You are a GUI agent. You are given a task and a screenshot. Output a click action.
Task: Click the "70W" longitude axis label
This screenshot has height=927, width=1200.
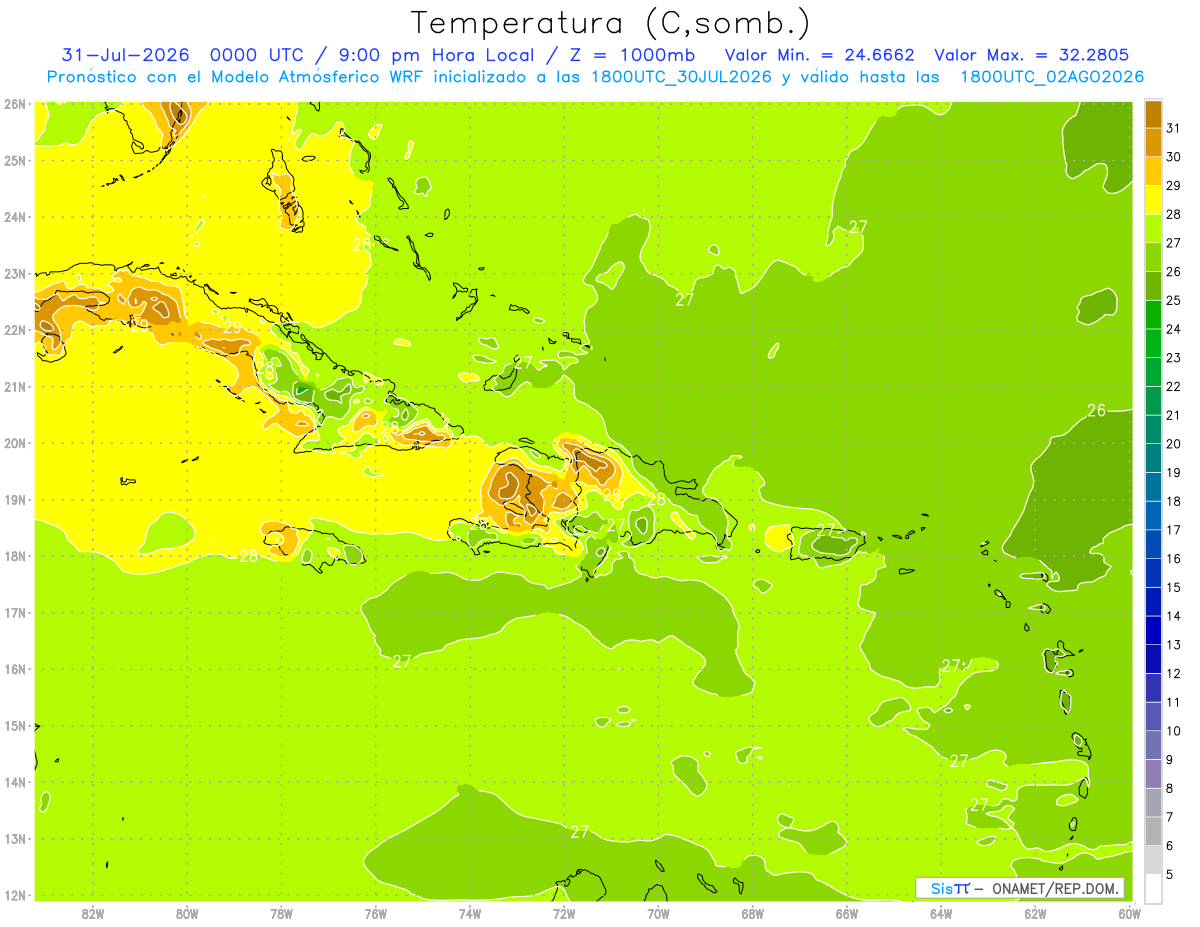658,913
